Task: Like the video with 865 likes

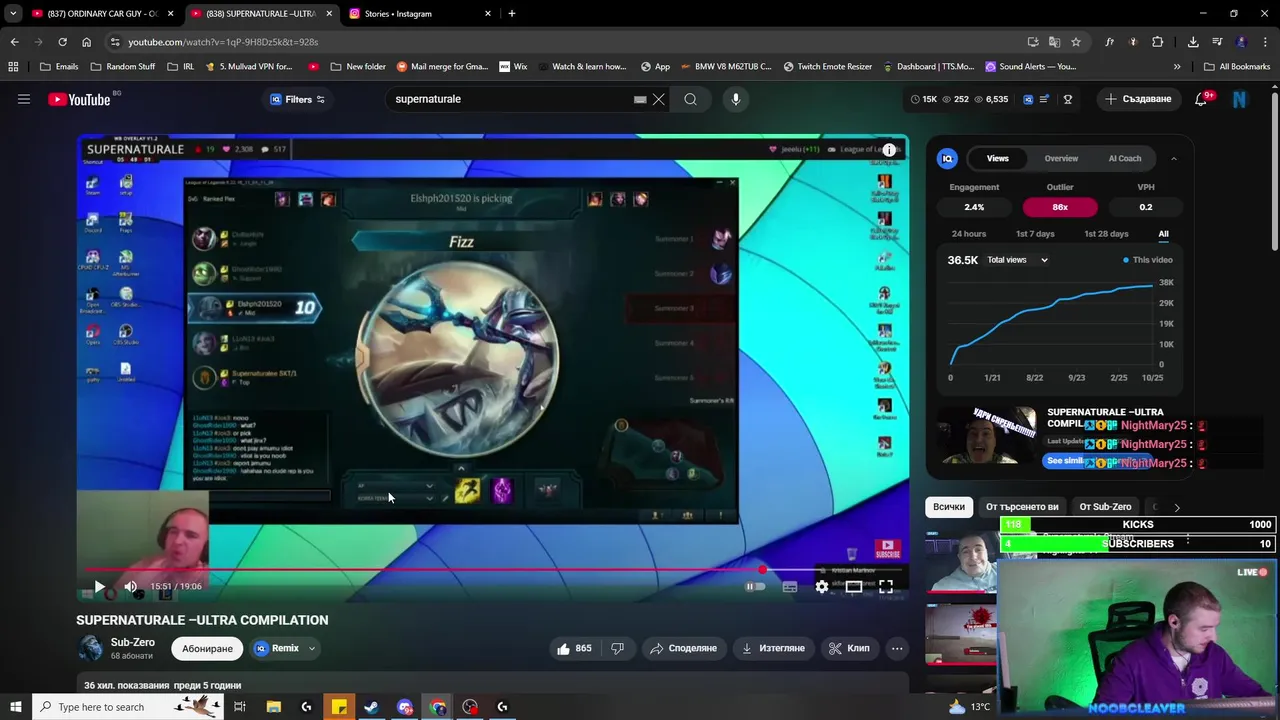Action: (574, 648)
